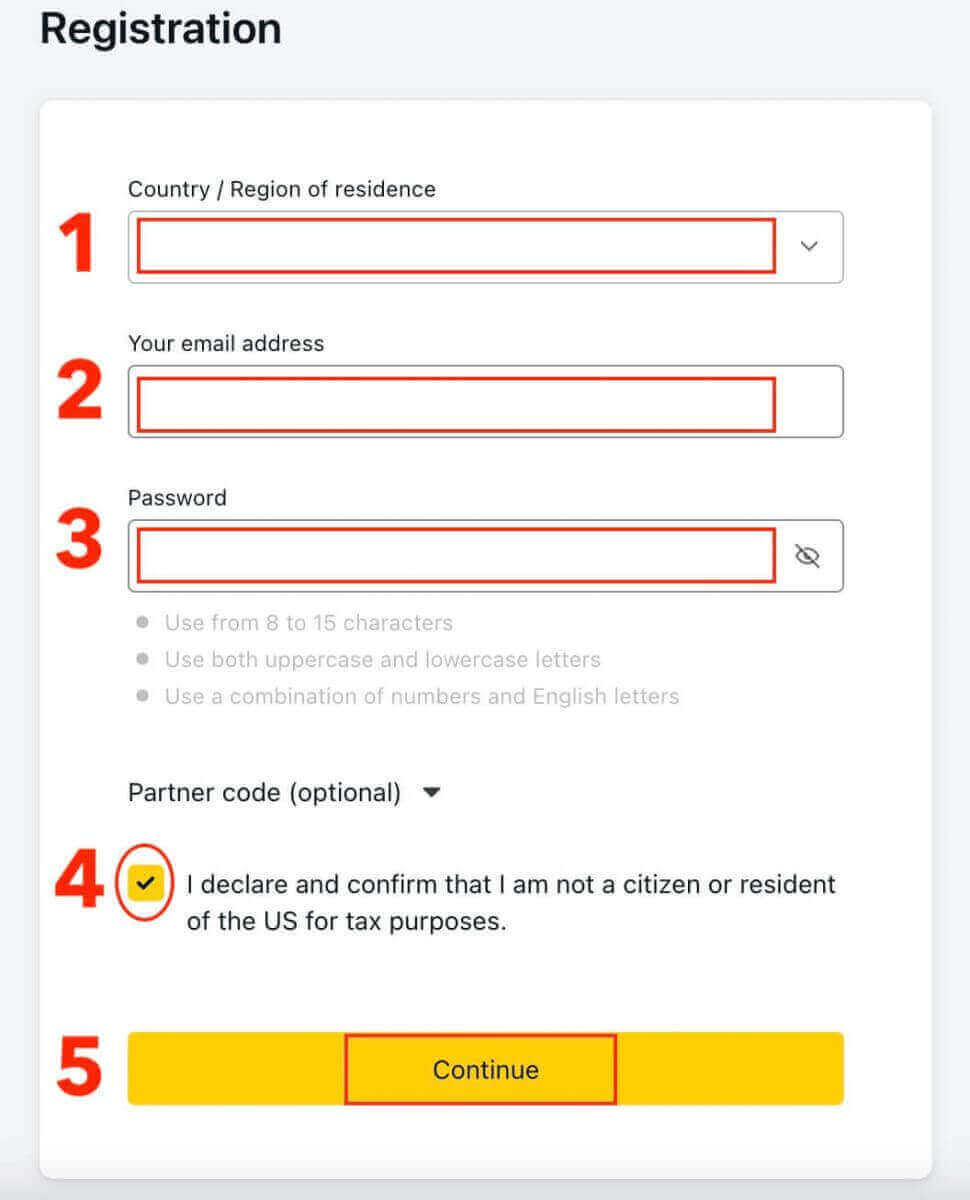Focus the email address input field
970x1200 pixels.
point(456,402)
